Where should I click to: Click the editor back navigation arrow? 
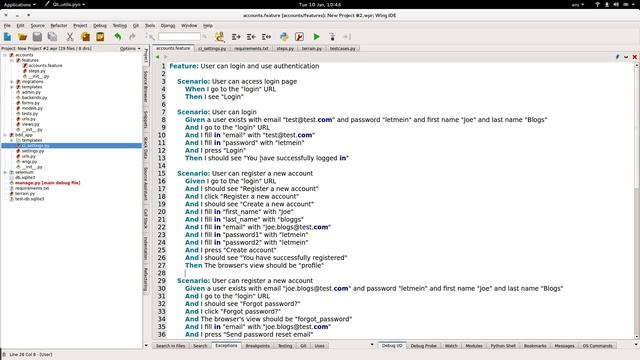point(158,57)
